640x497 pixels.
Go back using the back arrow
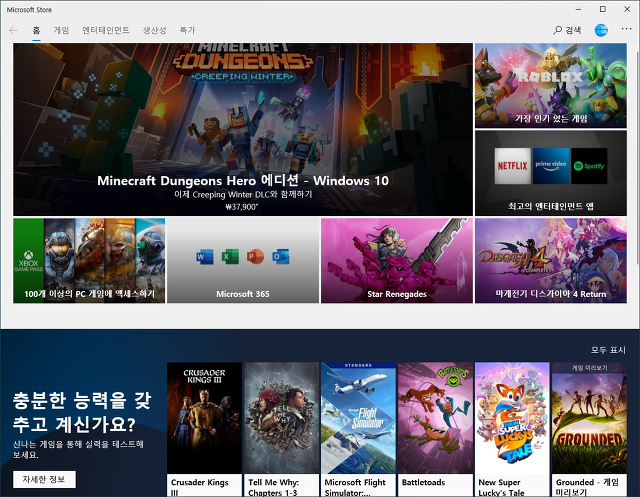click(x=13, y=30)
